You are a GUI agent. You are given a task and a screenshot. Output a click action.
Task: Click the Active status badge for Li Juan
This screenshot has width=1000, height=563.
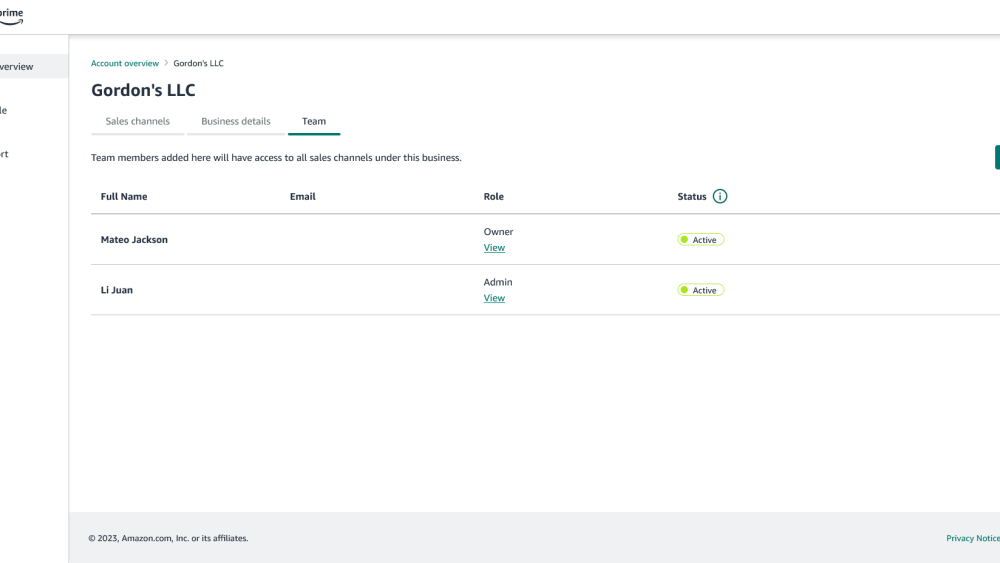tap(700, 290)
